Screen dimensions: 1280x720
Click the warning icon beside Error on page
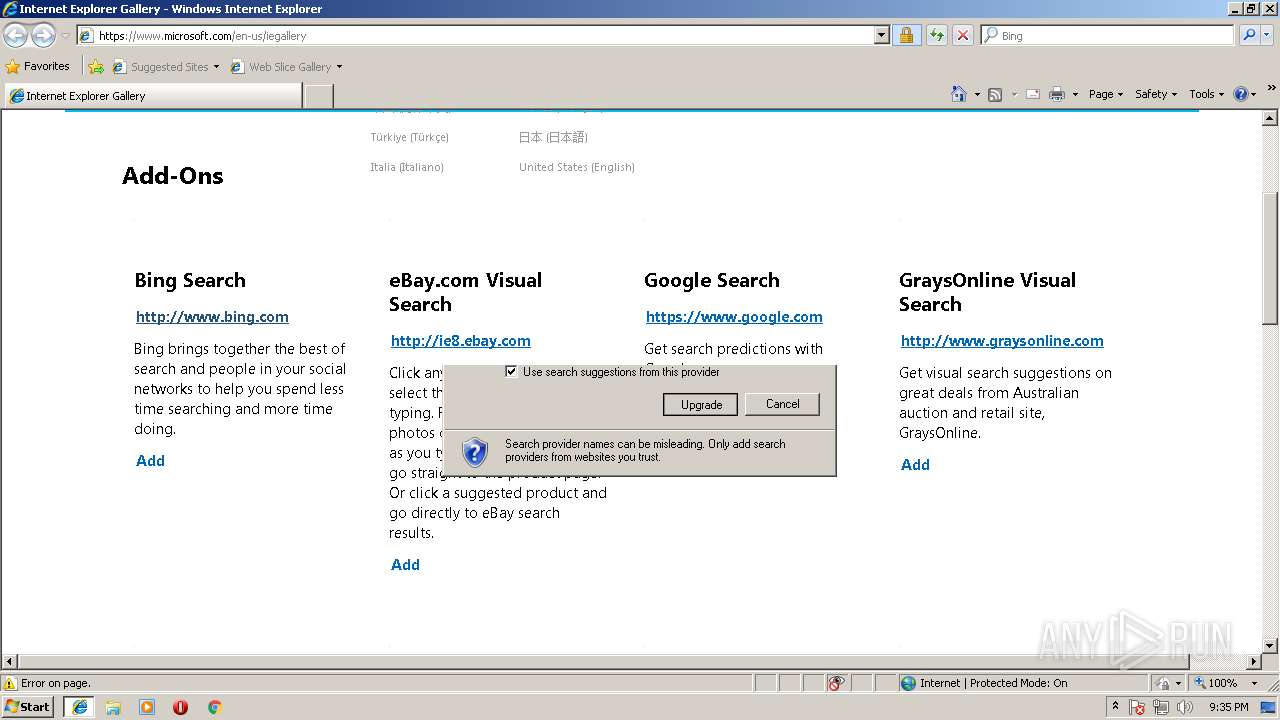point(10,683)
